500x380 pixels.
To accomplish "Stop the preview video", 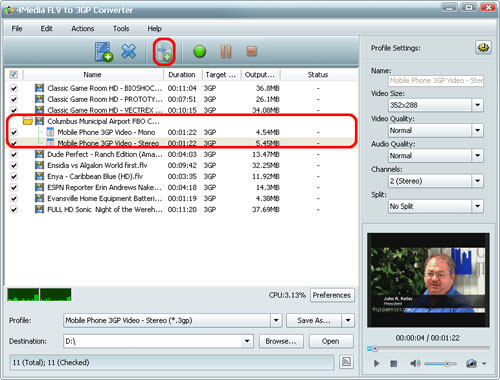I will coord(394,364).
